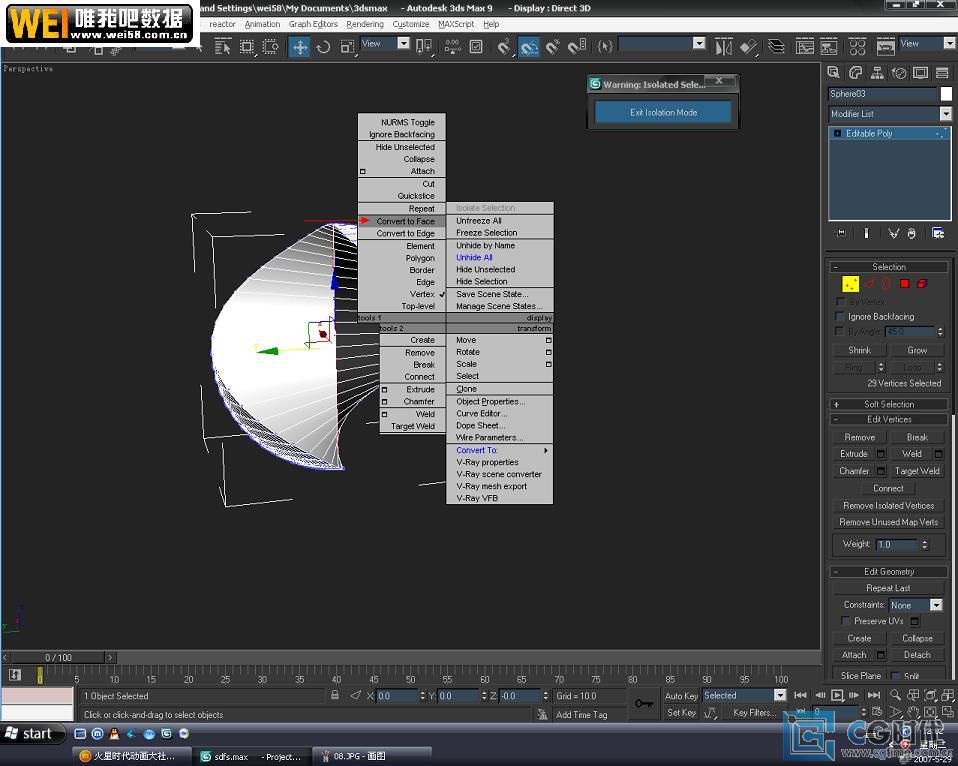Click the Grow selection button
The image size is (958, 766).
click(917, 350)
